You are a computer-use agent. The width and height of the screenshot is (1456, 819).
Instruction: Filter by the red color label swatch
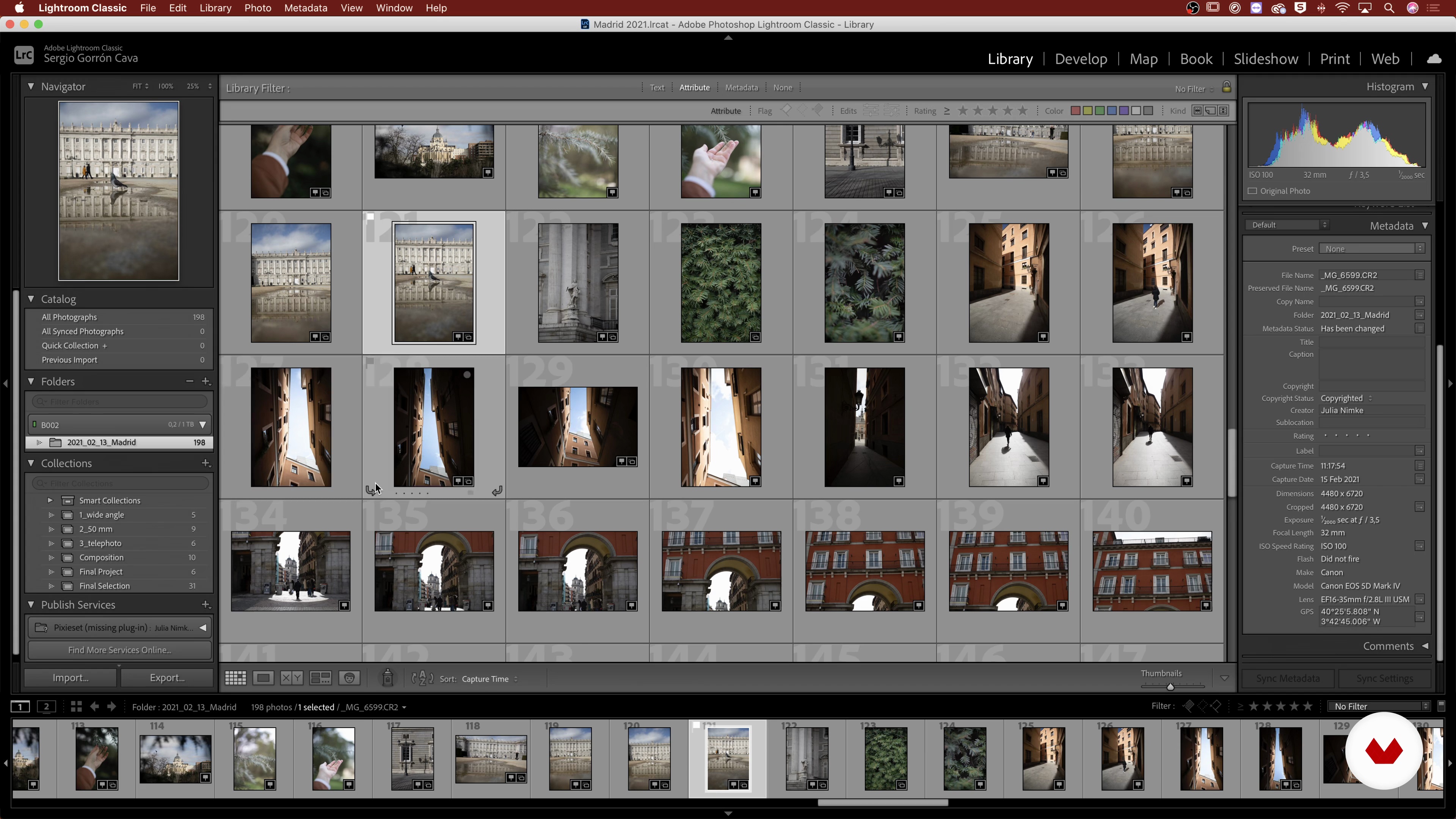(1076, 111)
